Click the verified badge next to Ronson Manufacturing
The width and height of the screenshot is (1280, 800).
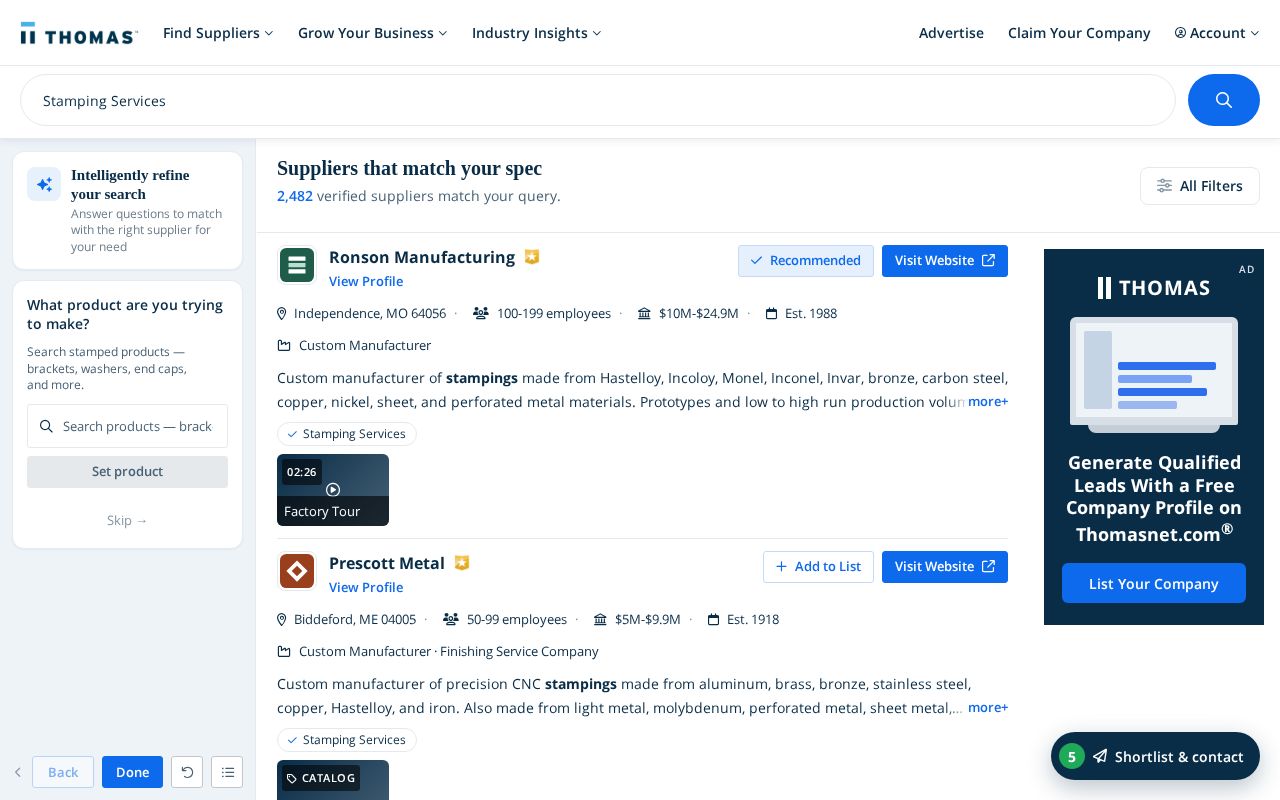click(532, 257)
